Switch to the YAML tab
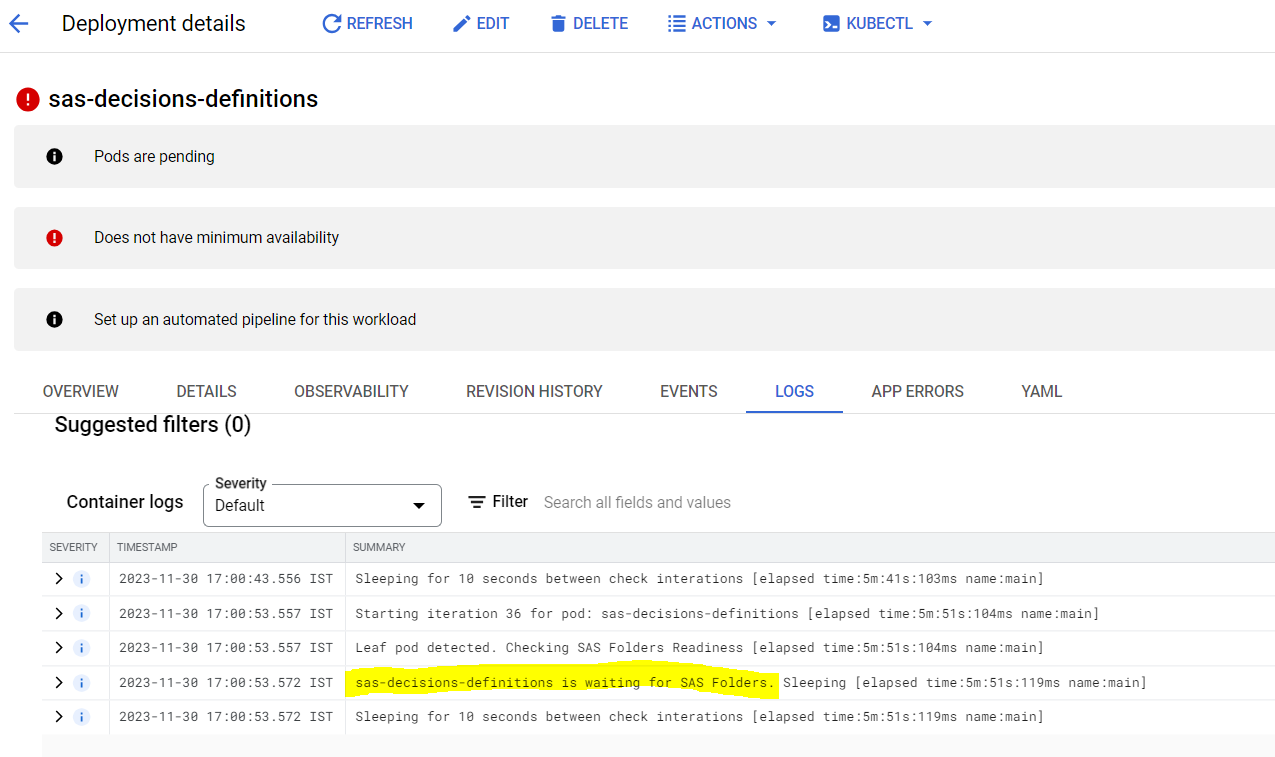 pyautogui.click(x=1041, y=391)
